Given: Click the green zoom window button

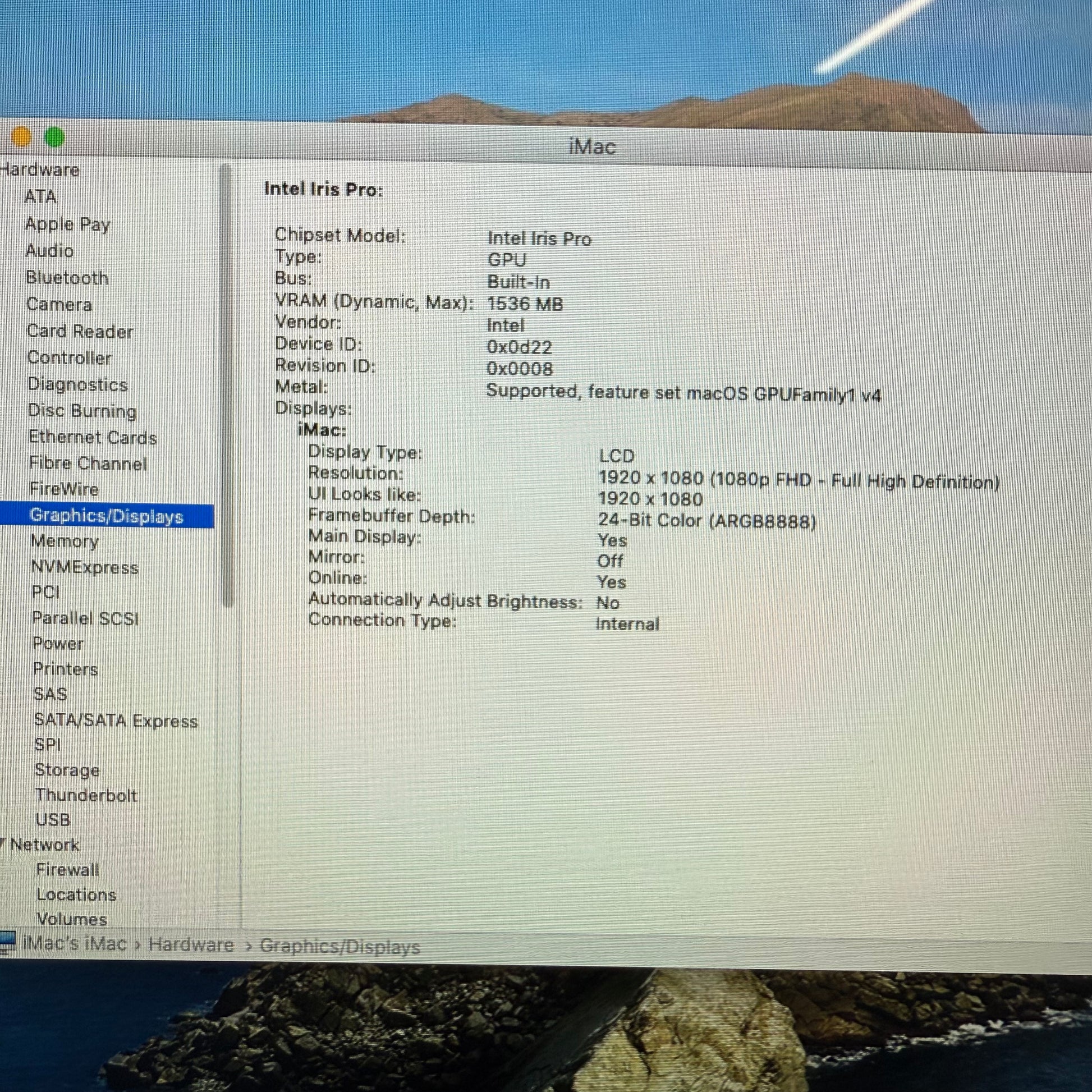Looking at the screenshot, I should pyautogui.click(x=55, y=137).
